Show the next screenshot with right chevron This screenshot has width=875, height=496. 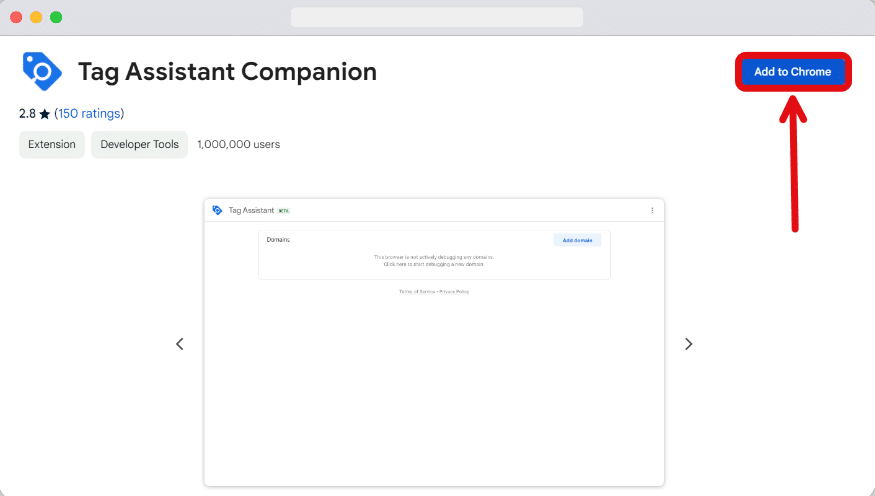[689, 344]
